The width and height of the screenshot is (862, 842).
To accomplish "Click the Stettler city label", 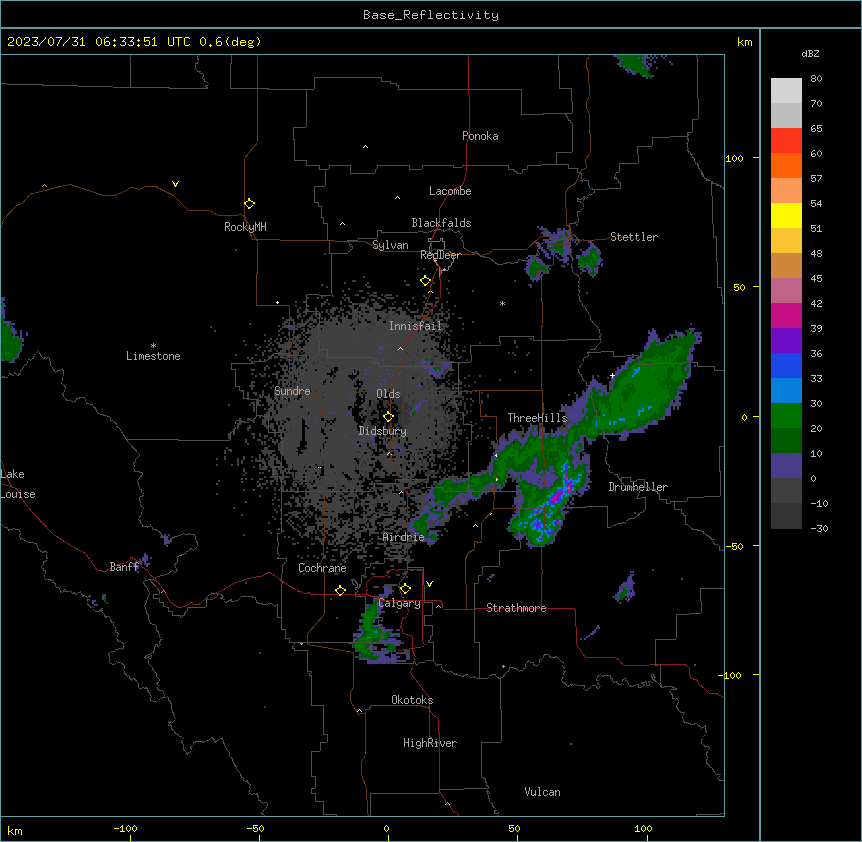I will click(634, 237).
